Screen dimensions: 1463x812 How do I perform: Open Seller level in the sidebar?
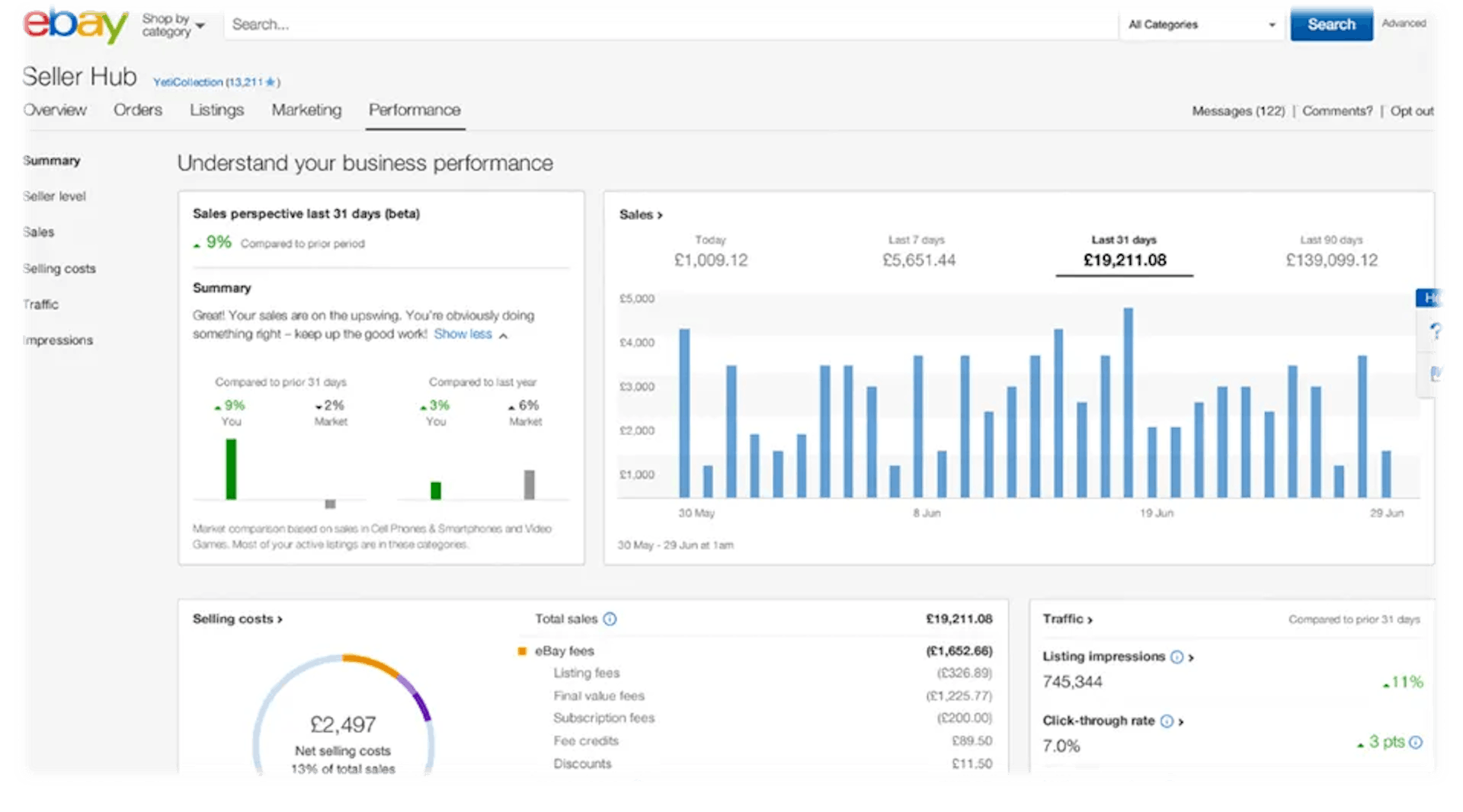click(54, 197)
